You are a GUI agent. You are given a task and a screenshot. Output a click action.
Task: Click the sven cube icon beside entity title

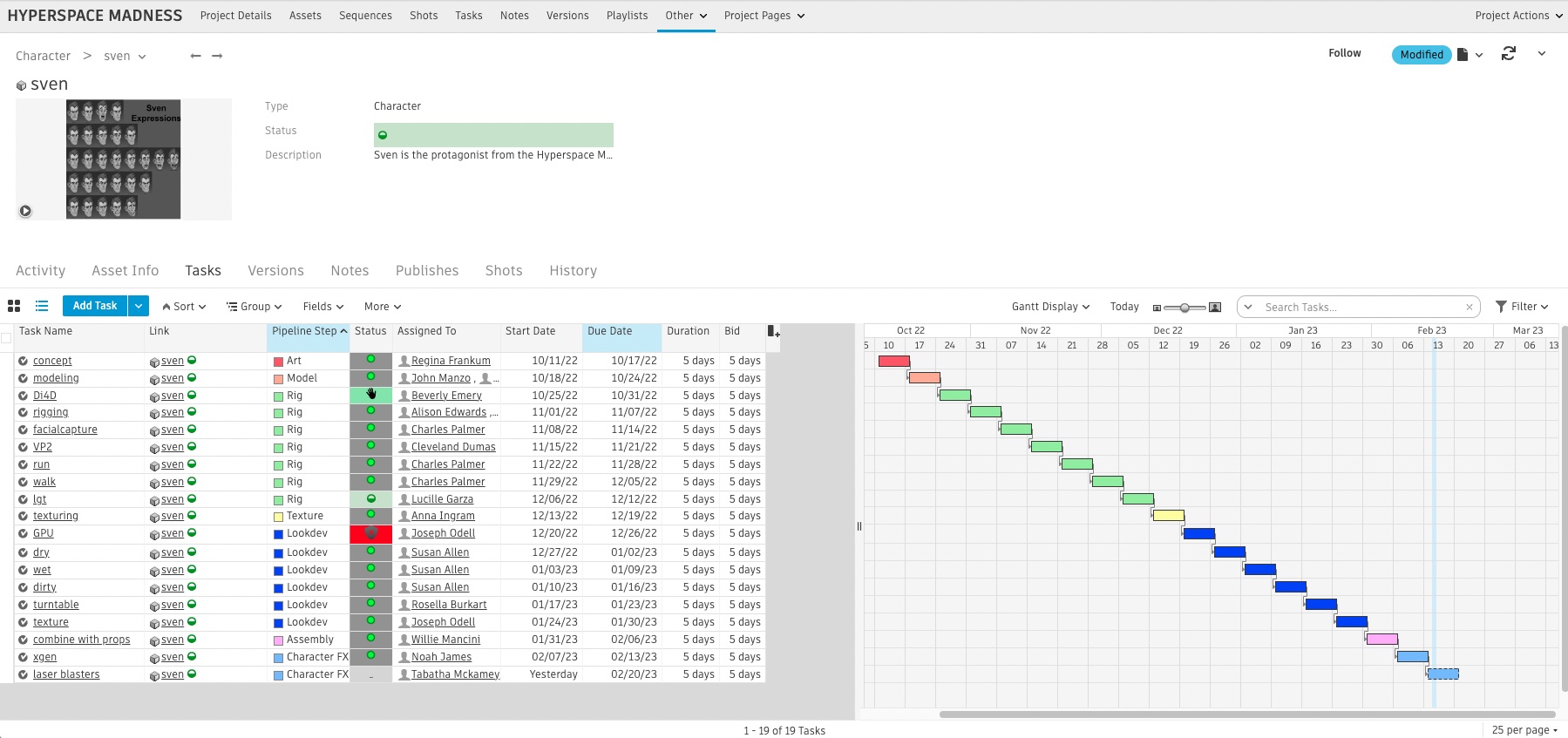(21, 85)
